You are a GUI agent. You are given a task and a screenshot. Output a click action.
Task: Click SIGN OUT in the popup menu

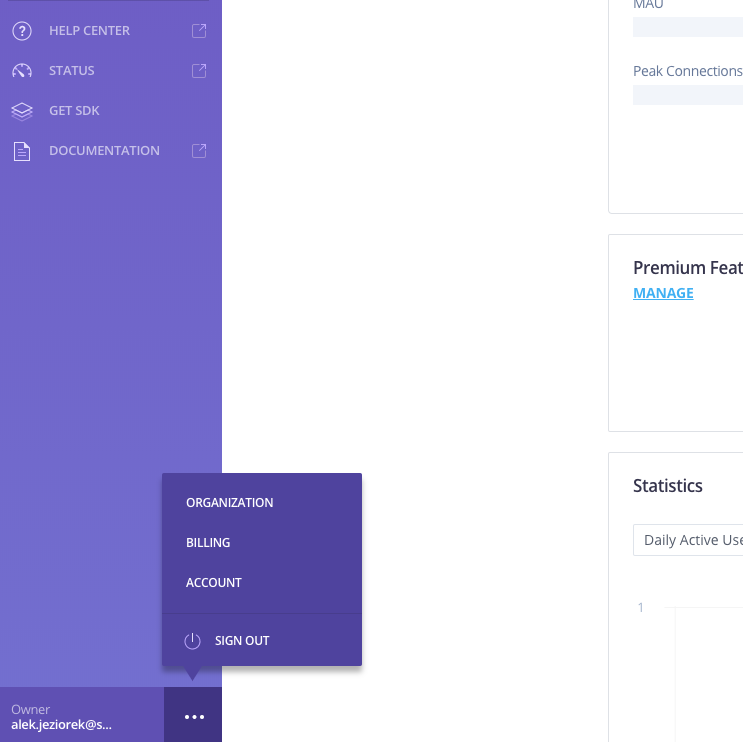click(x=242, y=641)
